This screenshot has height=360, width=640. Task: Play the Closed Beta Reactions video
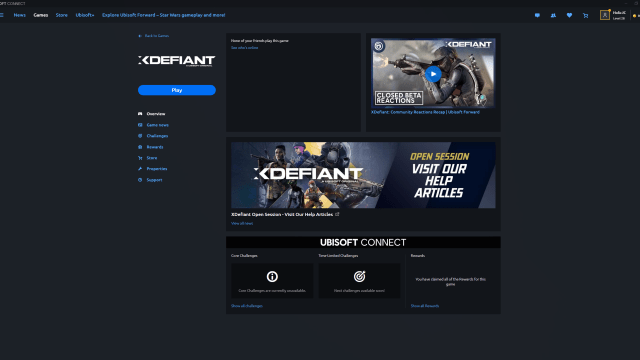pyautogui.click(x=433, y=74)
